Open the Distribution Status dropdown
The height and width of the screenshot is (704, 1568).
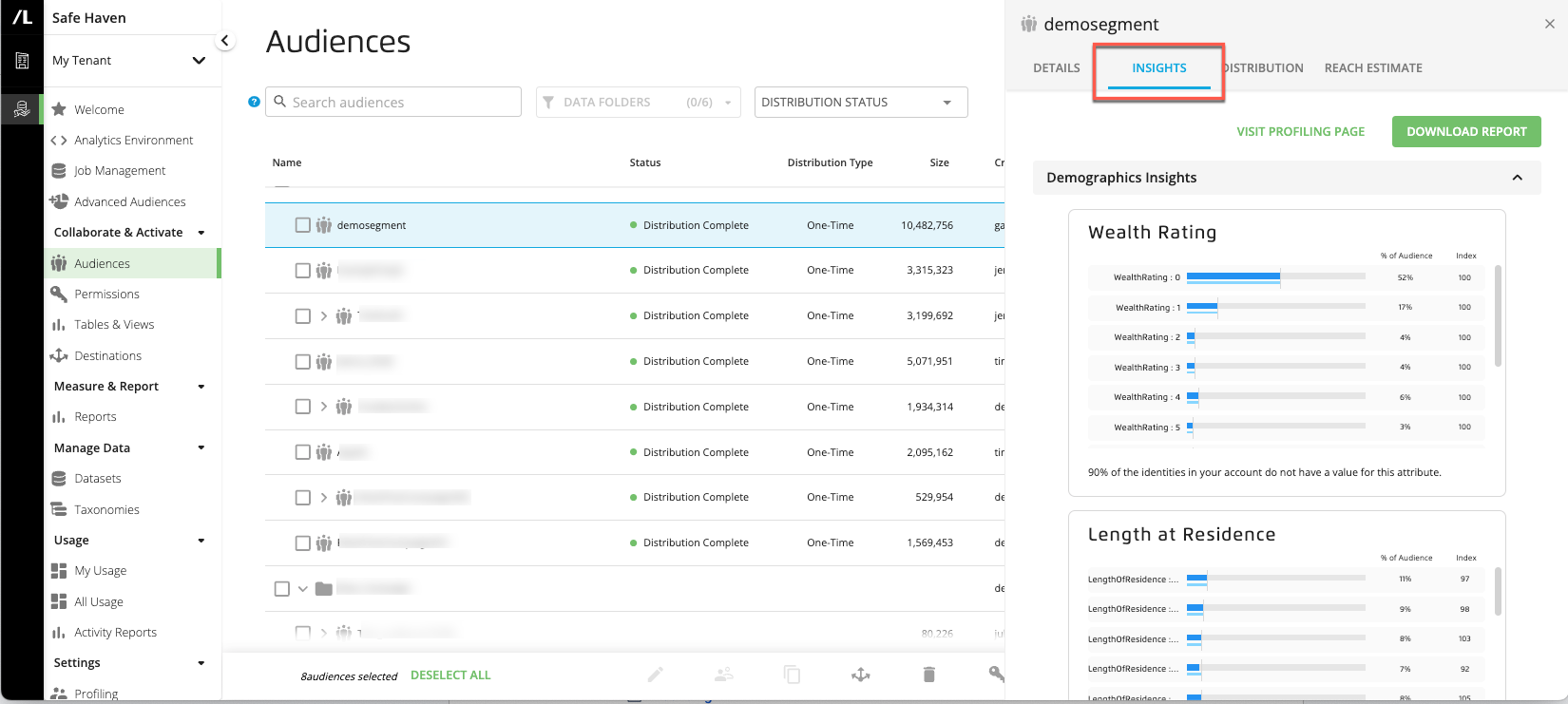click(861, 102)
